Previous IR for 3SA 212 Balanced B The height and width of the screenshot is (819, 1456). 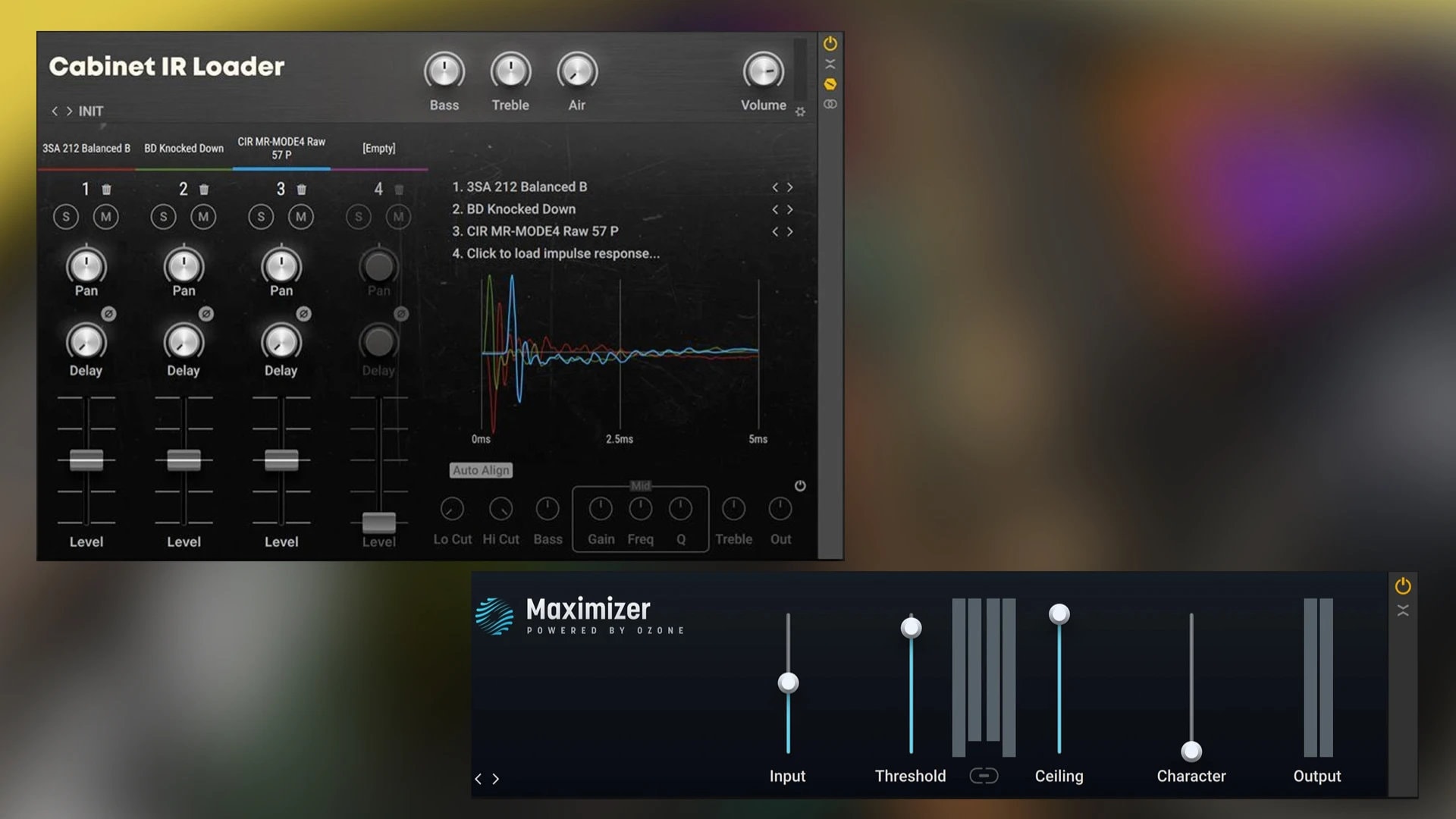(x=775, y=187)
